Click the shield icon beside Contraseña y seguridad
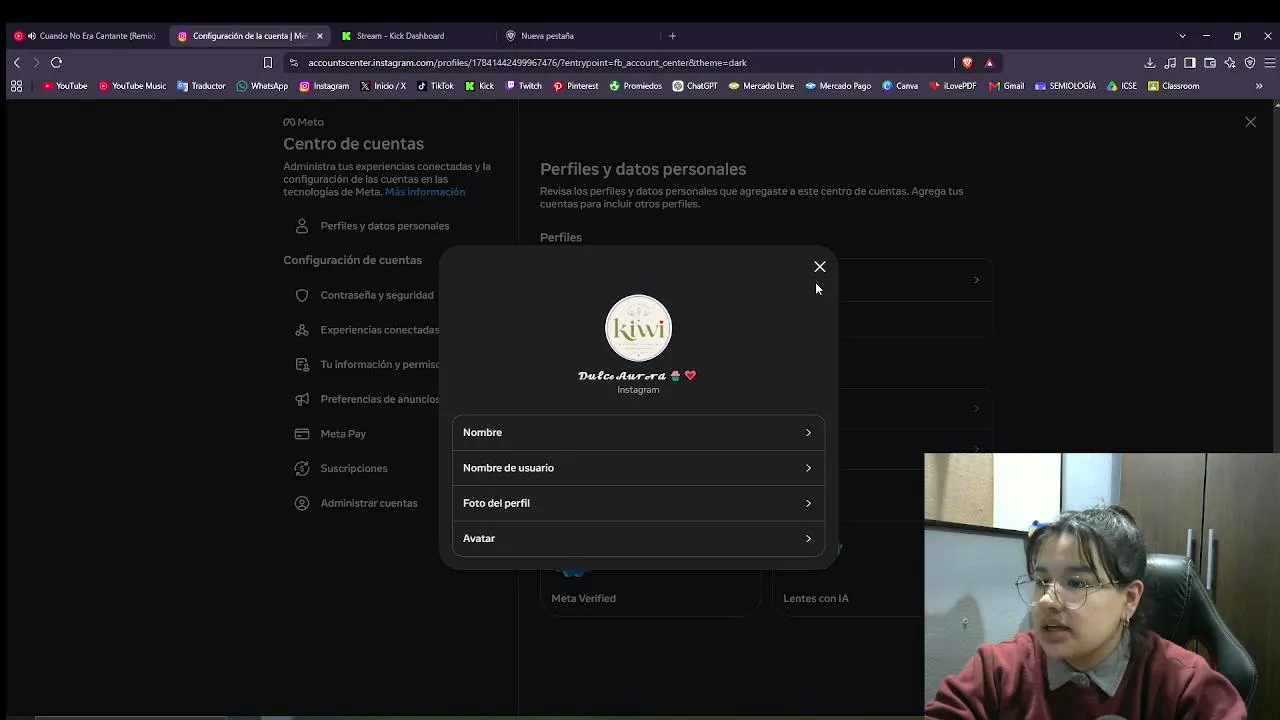 (302, 295)
